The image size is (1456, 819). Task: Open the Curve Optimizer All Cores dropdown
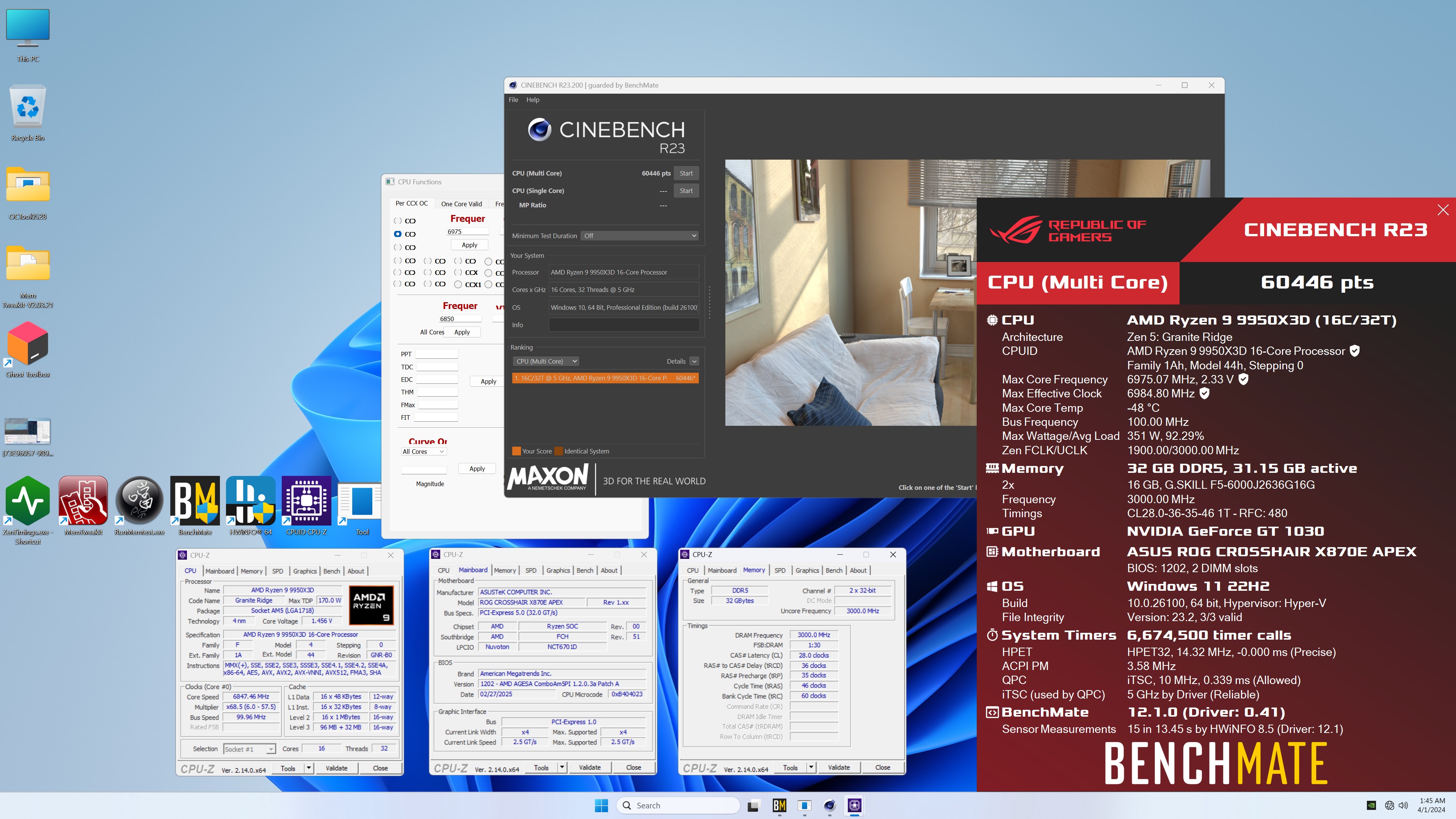(424, 452)
